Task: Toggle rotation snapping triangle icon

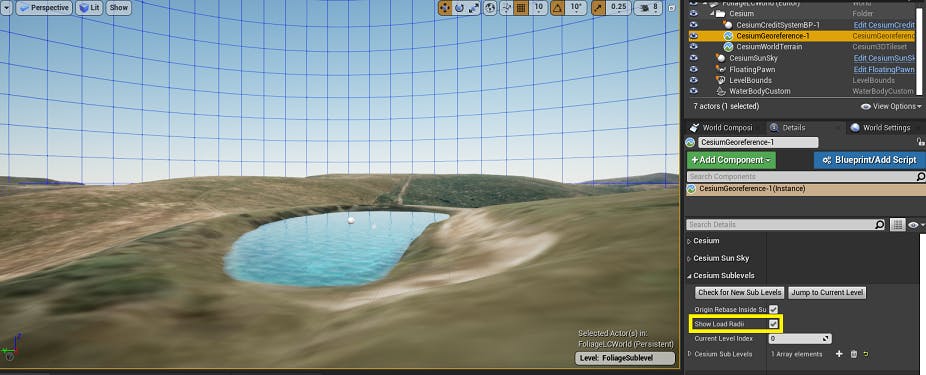Action: coord(557,8)
